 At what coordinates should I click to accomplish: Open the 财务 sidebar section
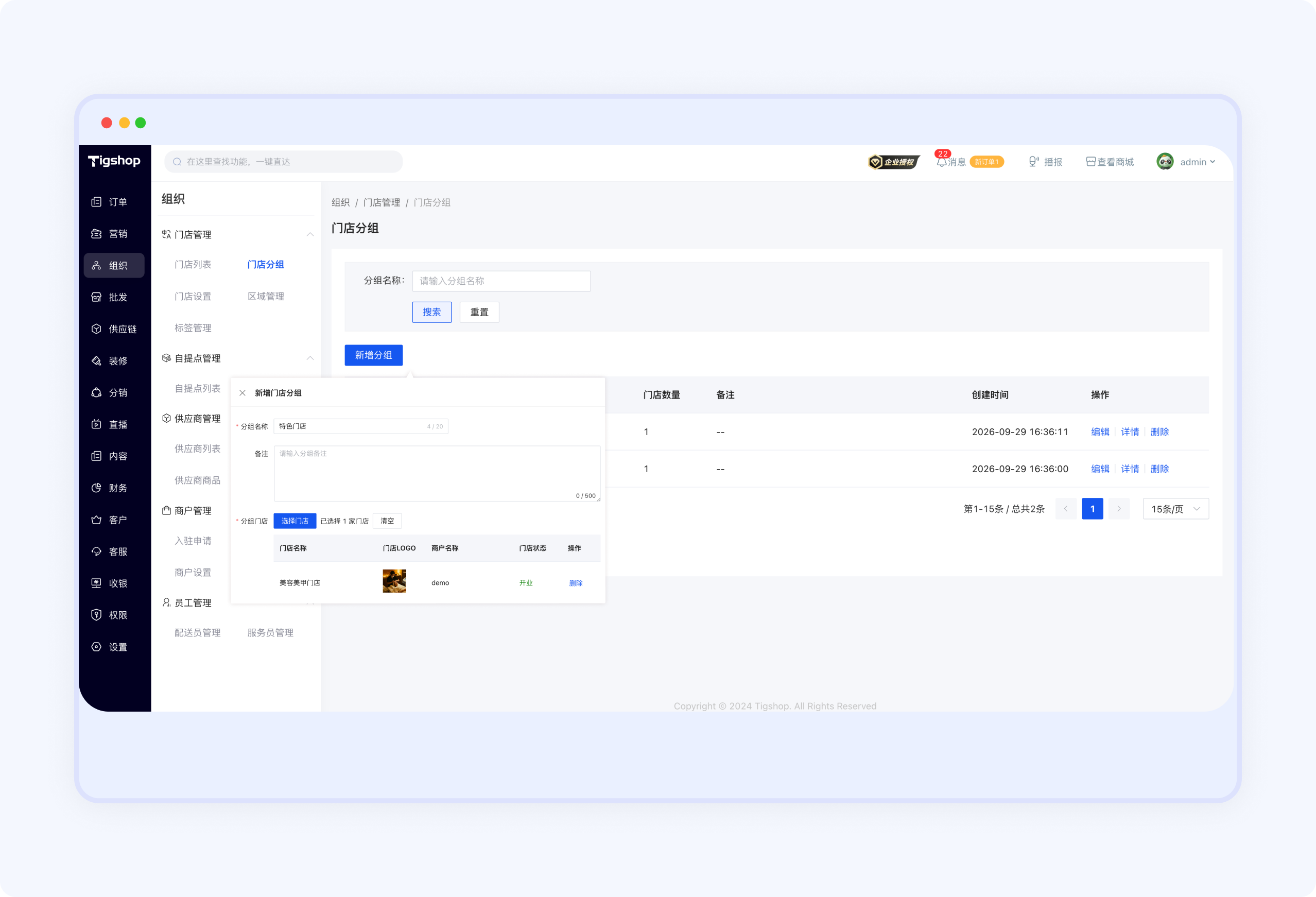114,488
